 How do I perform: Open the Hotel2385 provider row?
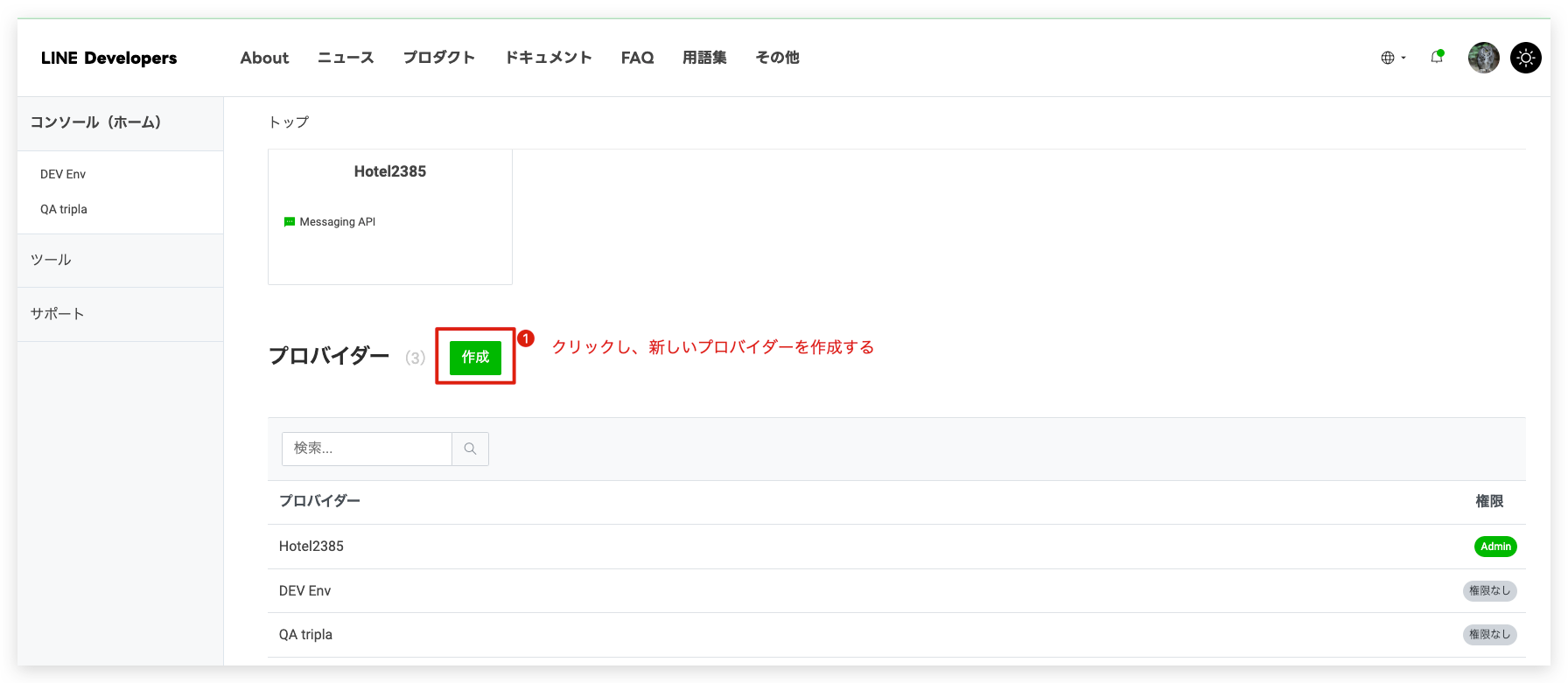tap(897, 547)
